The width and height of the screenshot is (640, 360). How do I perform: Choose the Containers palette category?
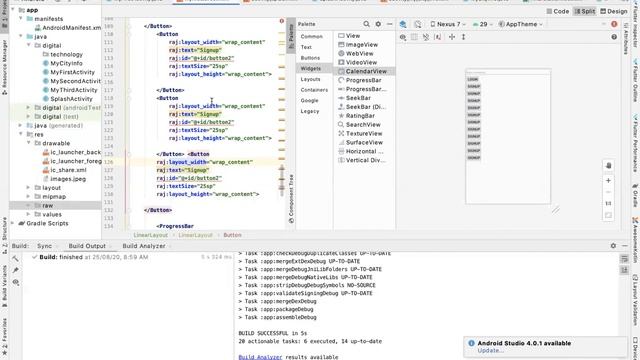pyautogui.click(x=314, y=90)
